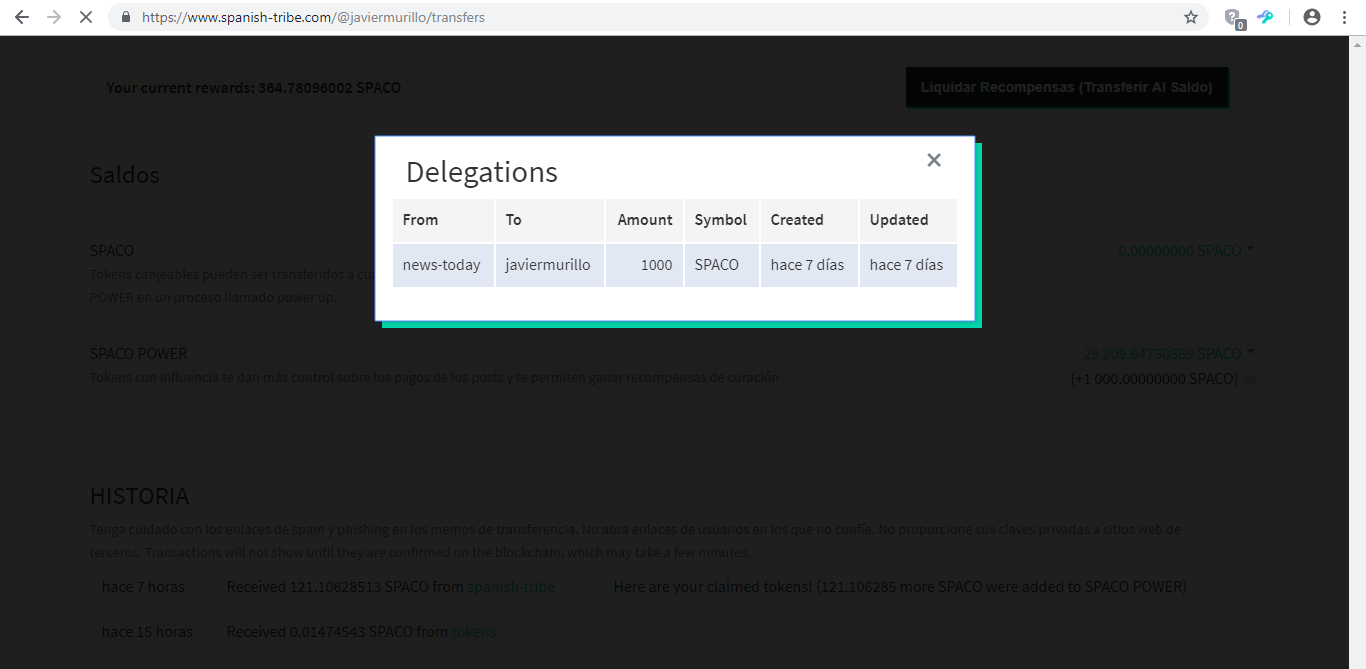Bookmark this page with the star

click(x=1191, y=17)
